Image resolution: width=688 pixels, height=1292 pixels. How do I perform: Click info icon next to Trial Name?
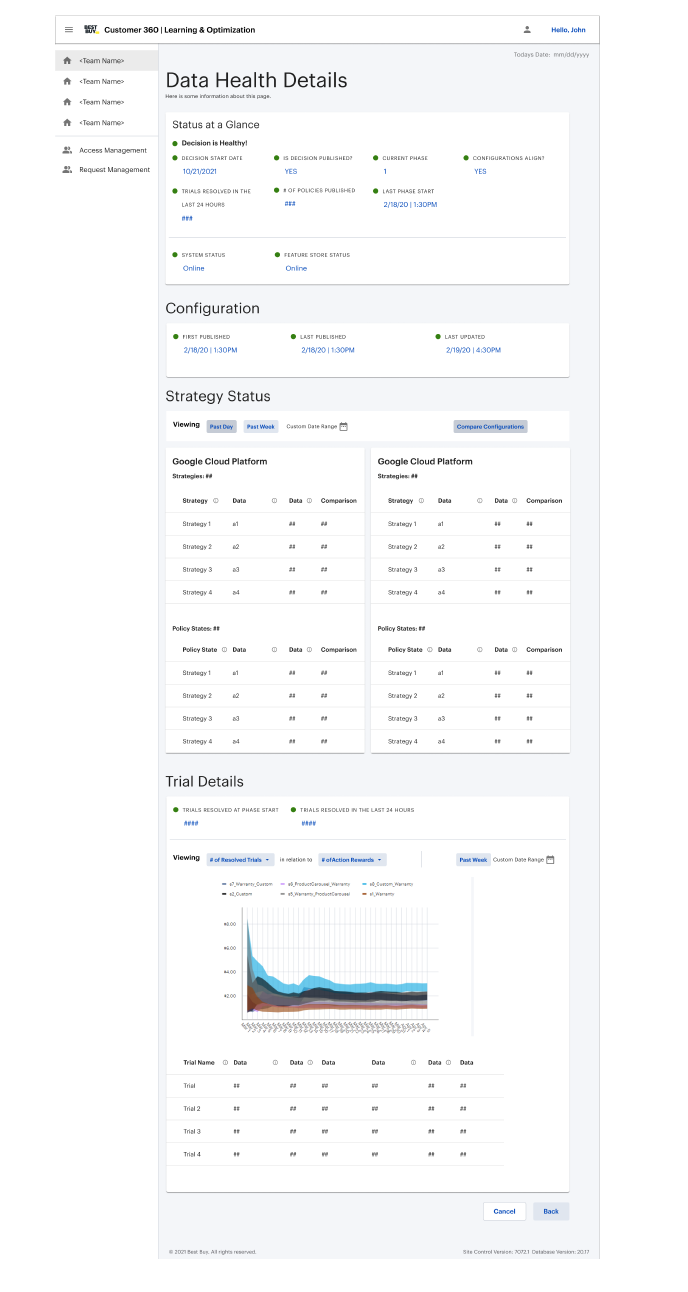[224, 1062]
